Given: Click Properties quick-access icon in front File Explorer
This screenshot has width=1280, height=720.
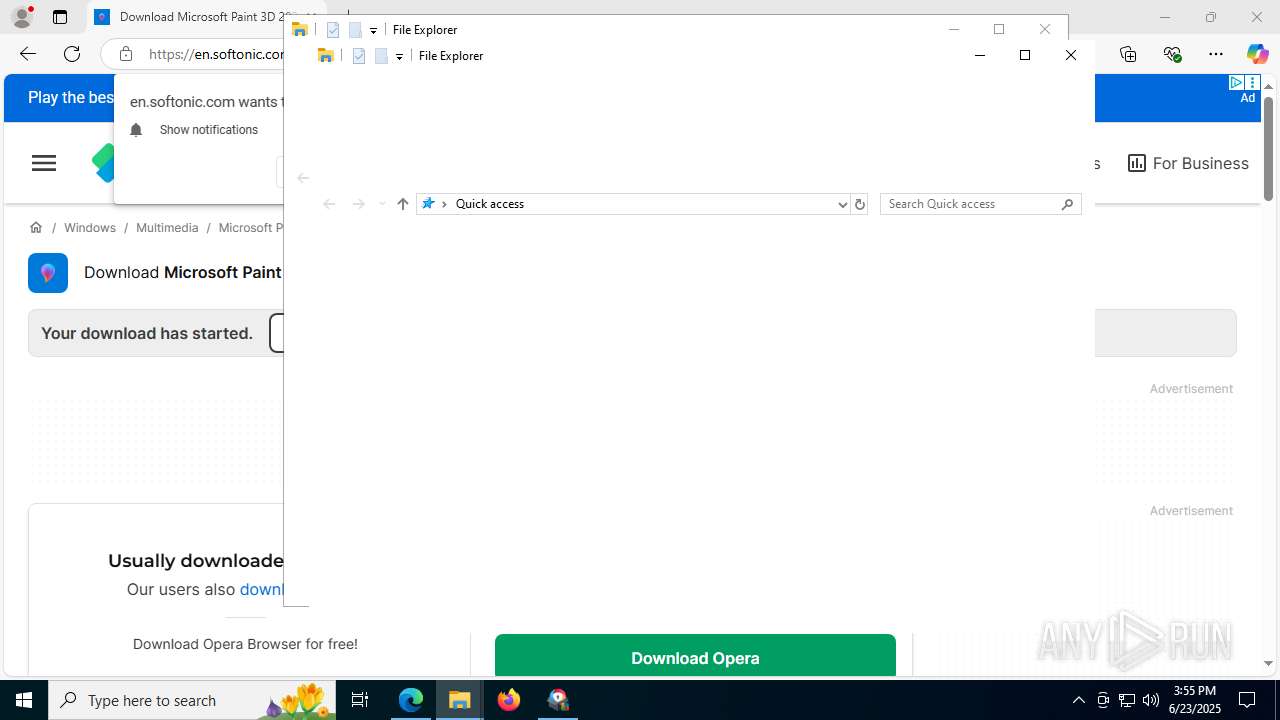Looking at the screenshot, I should [359, 56].
